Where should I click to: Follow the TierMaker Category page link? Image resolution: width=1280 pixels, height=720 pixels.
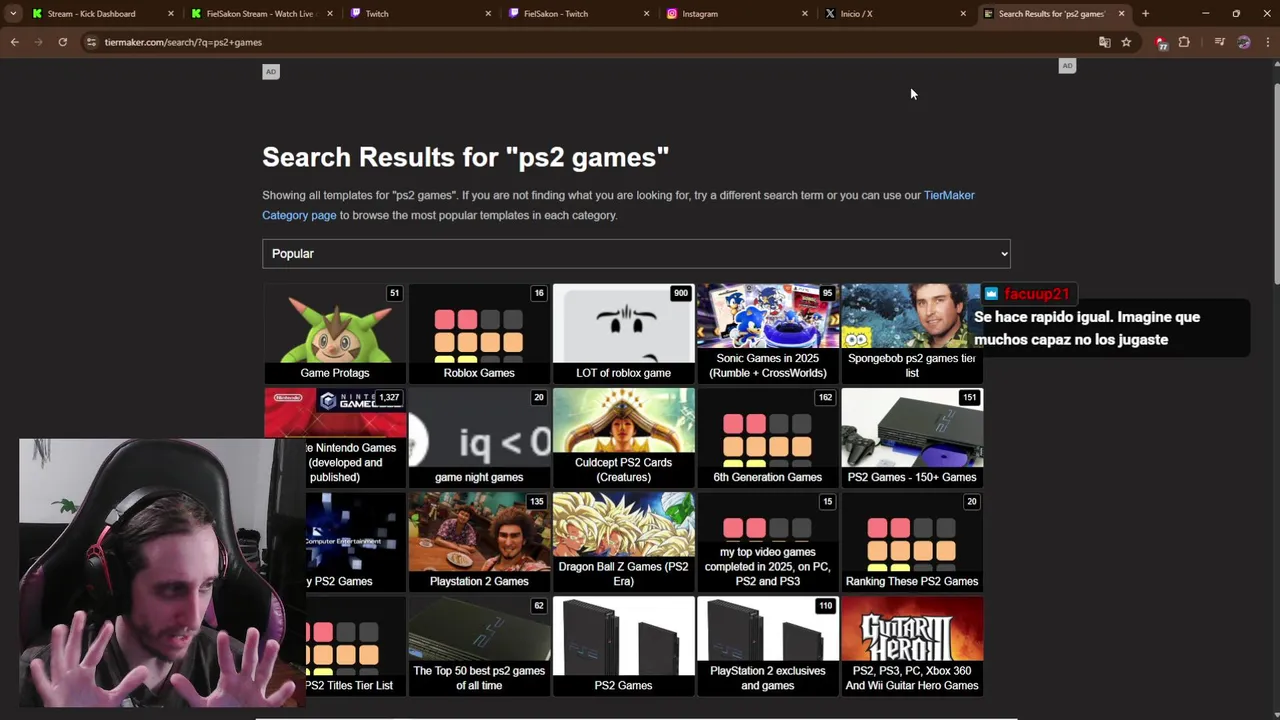pyautogui.click(x=618, y=205)
